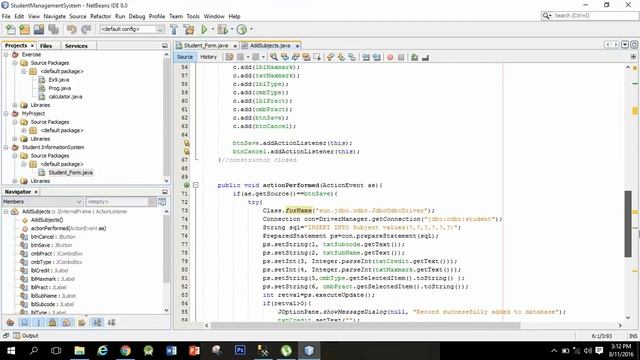
Task: Toggle the line 70 fold marker in editor
Action: coord(196,185)
